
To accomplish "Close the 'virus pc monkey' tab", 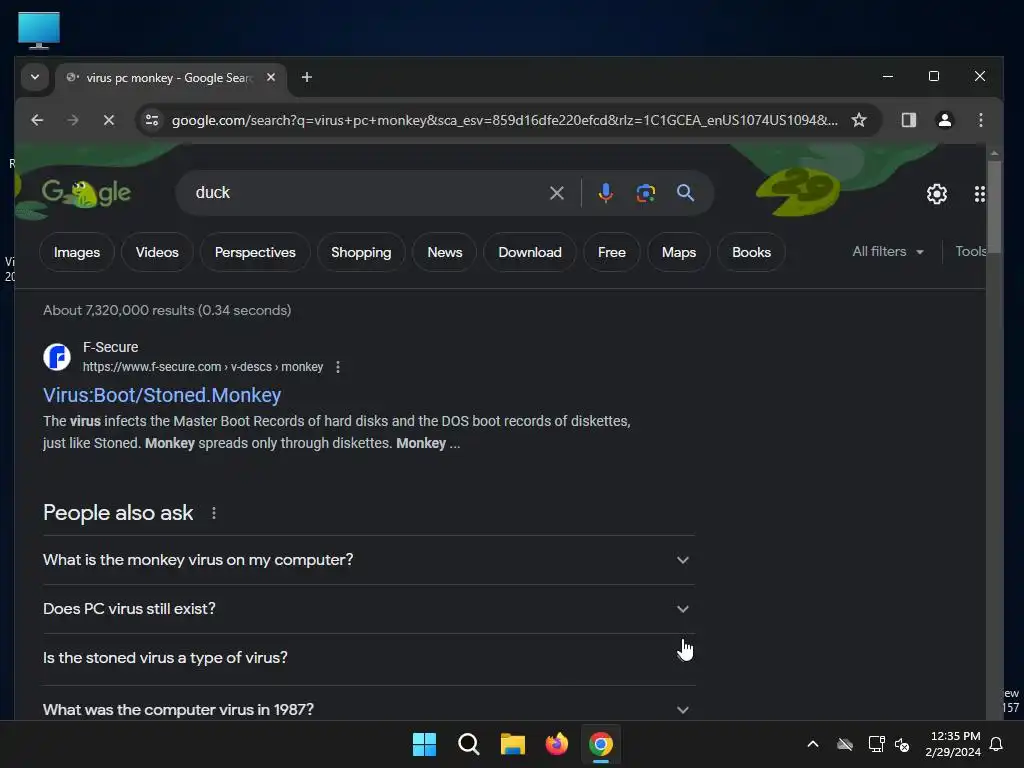I will pos(271,77).
